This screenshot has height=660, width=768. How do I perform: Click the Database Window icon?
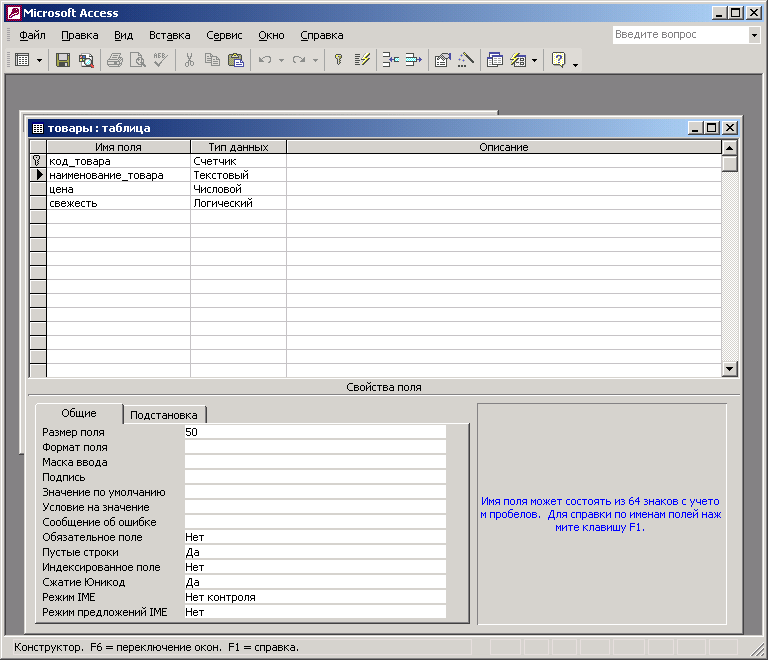pyautogui.click(x=495, y=60)
